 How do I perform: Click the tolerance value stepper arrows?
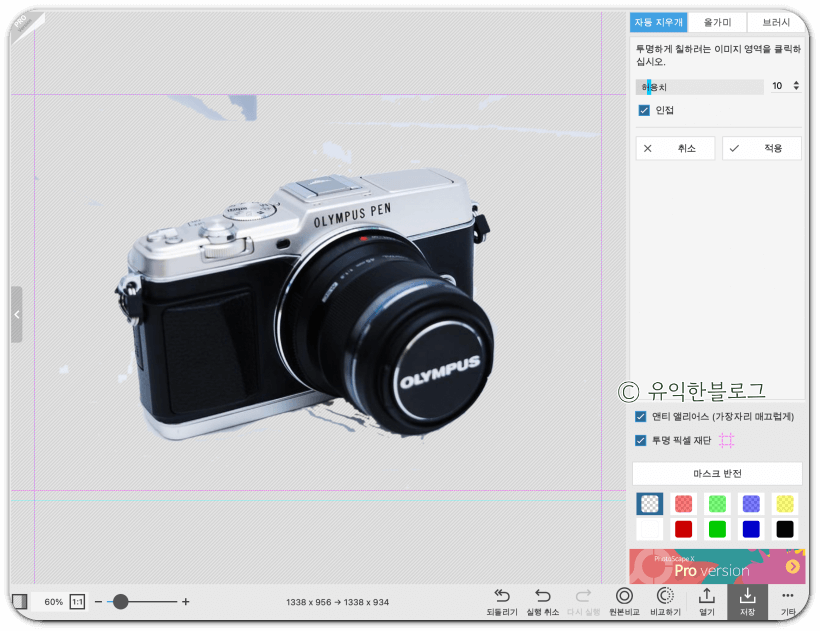796,86
